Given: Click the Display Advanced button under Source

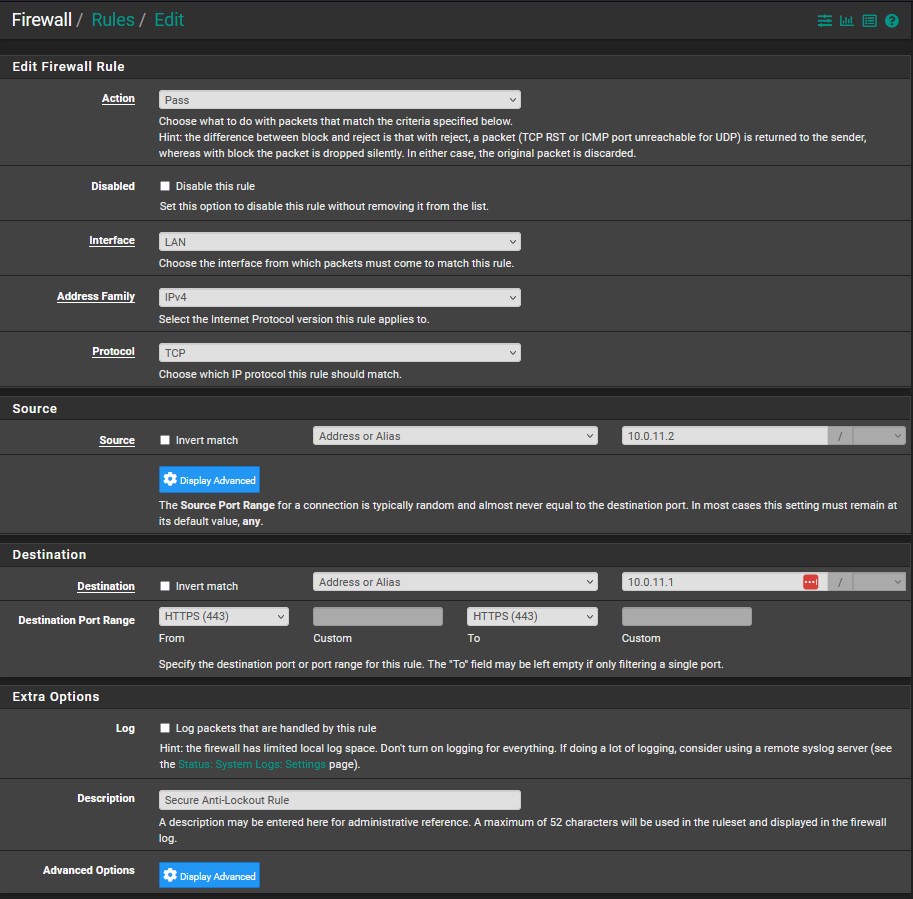Looking at the screenshot, I should coord(209,479).
